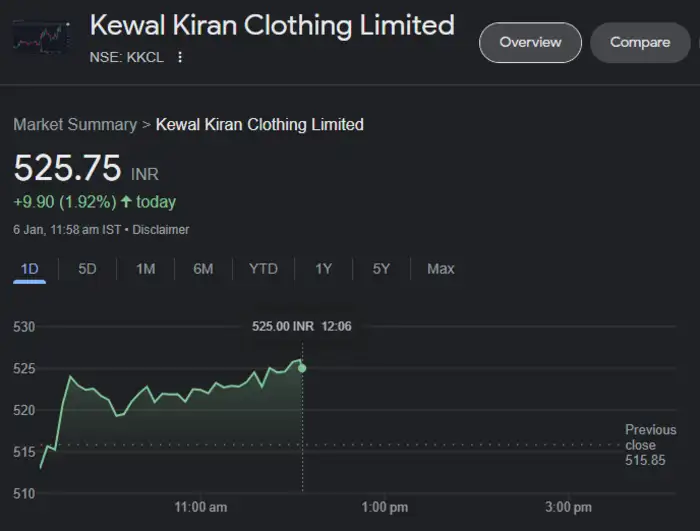Click the stock chart thumbnail in header

point(41,36)
